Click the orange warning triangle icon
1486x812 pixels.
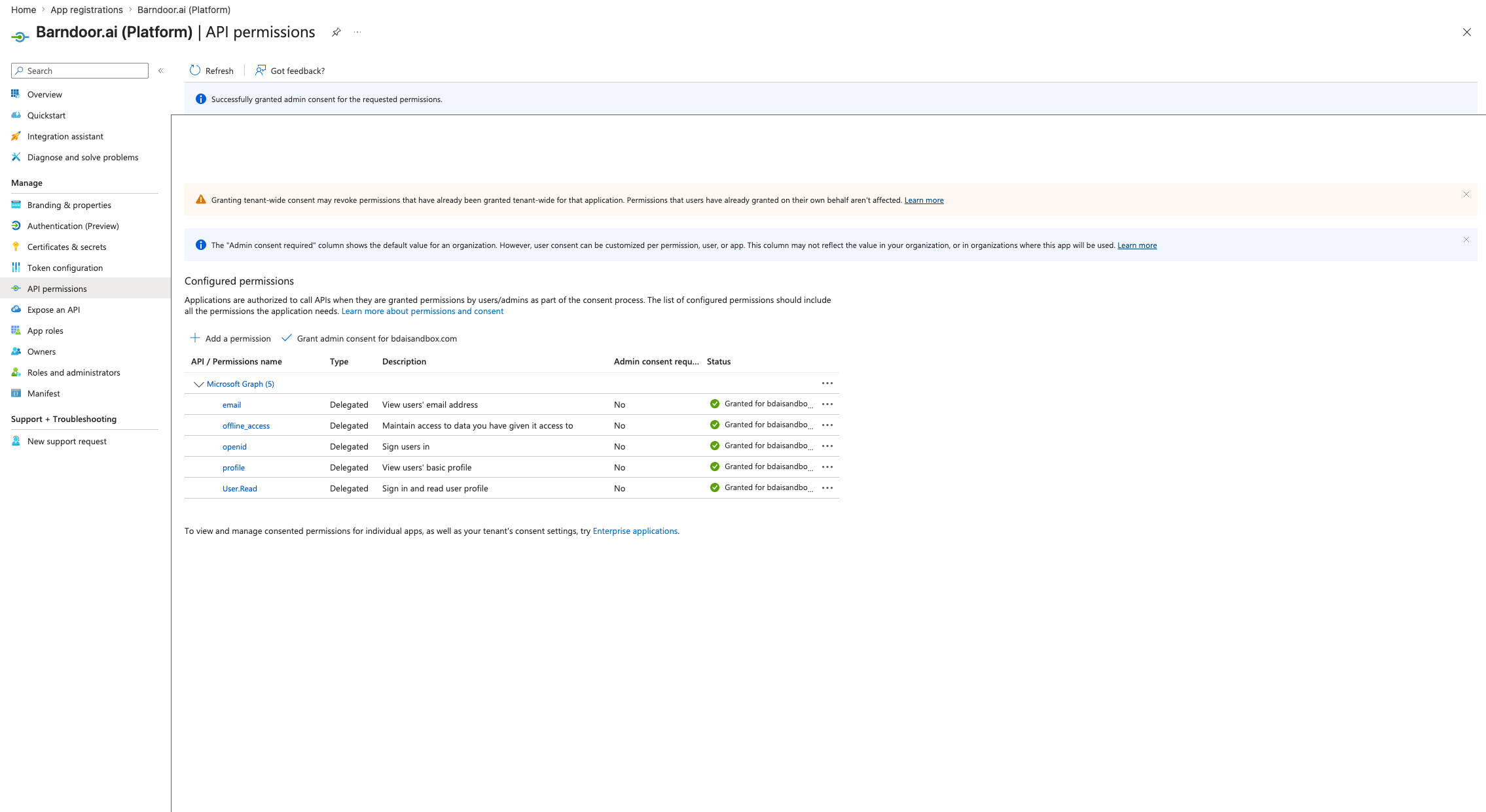click(x=201, y=200)
